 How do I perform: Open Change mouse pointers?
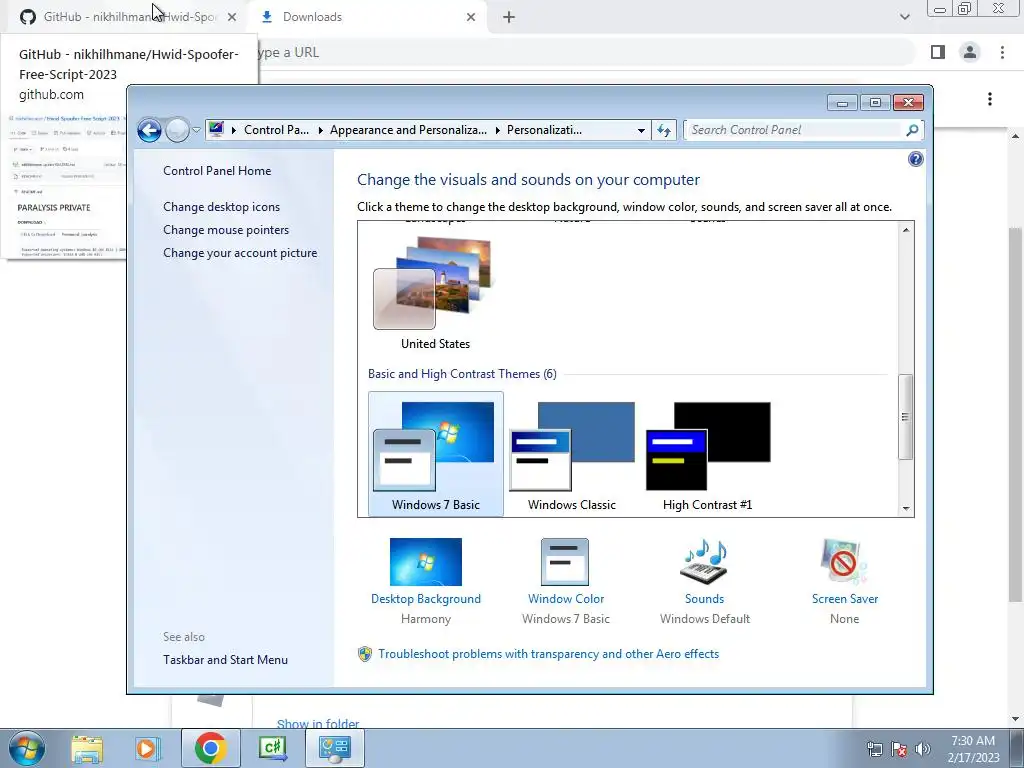point(226,230)
